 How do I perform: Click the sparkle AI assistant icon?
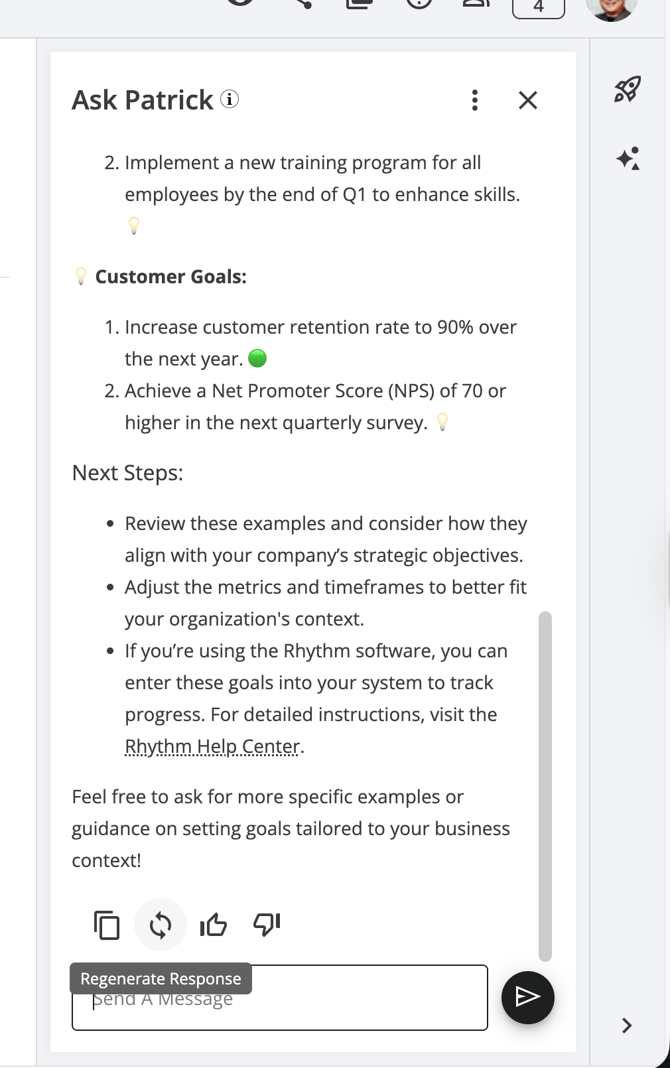tap(628, 158)
